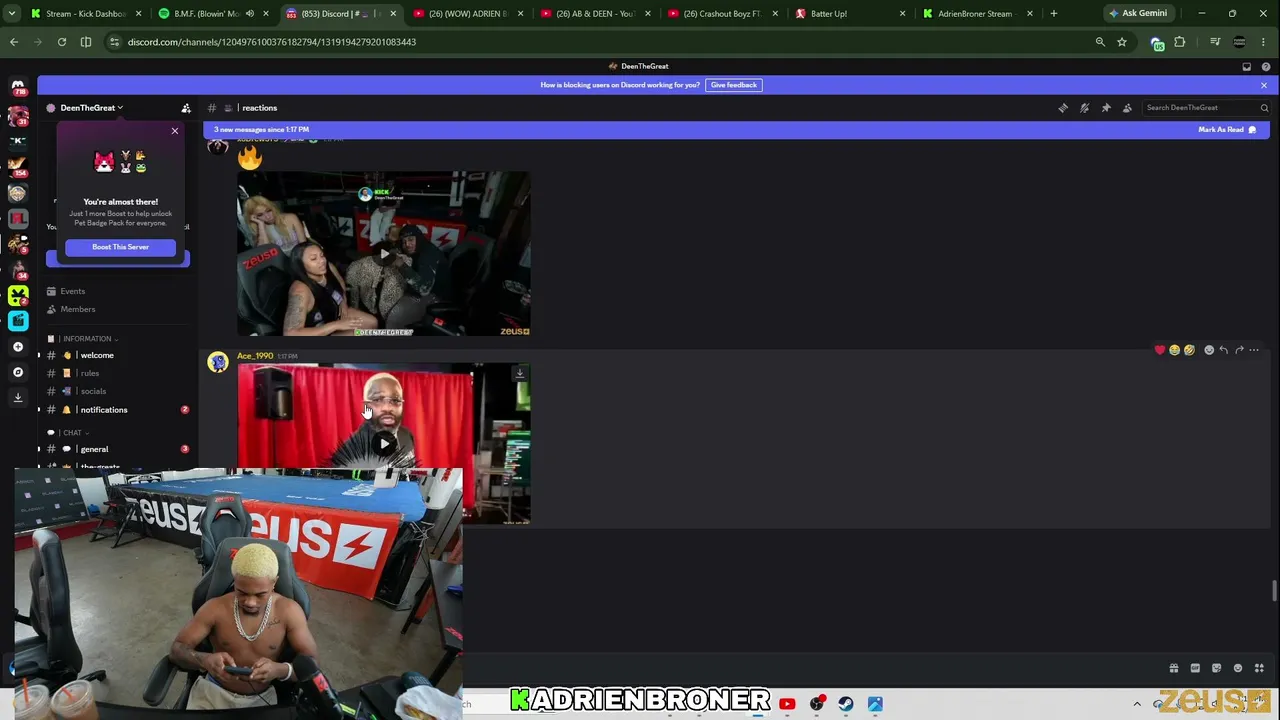Screen dimensions: 1280x720
Task: Play the first reaction video thumbnail
Action: [x=384, y=254]
